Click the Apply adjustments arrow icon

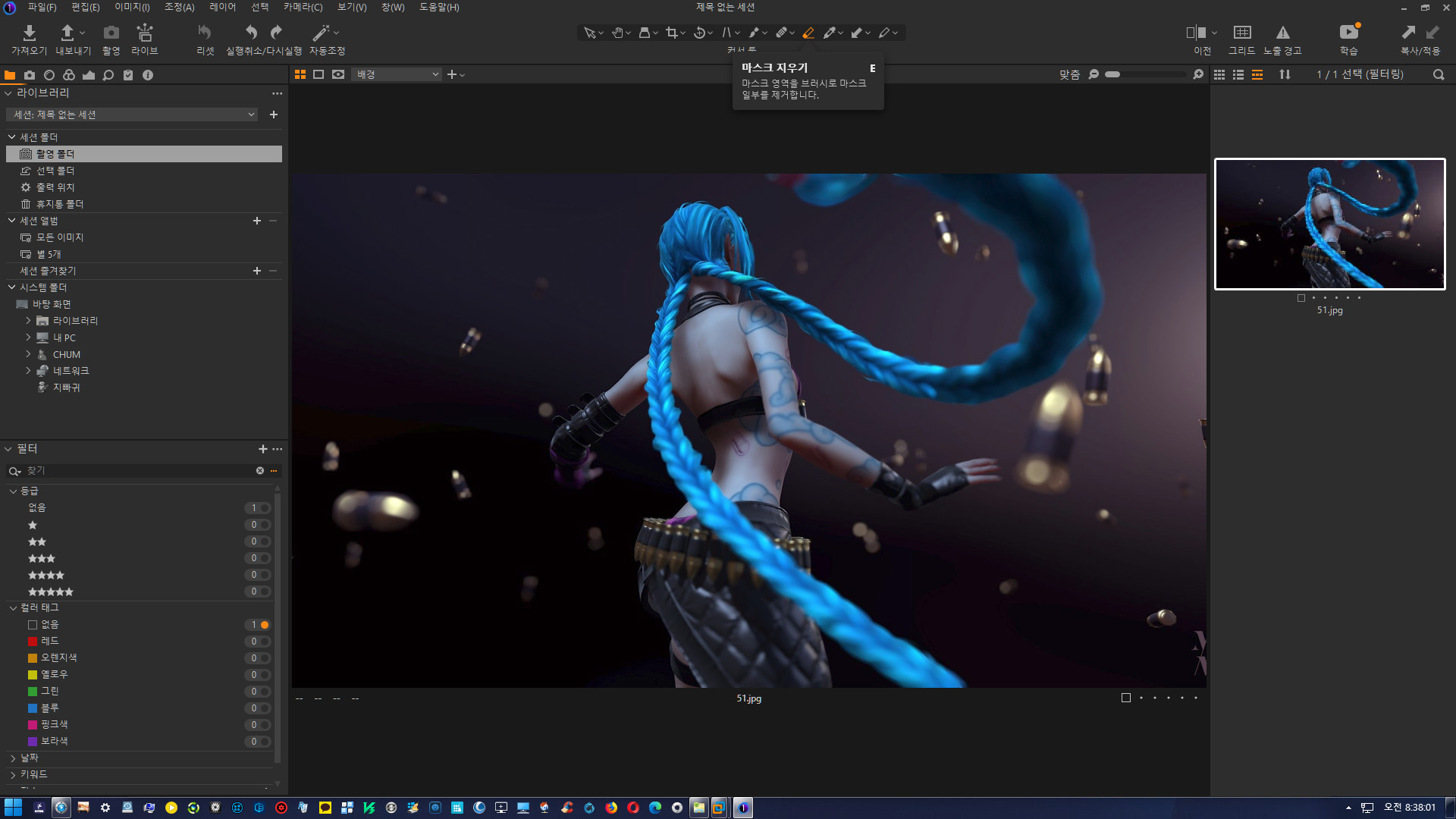1432,33
